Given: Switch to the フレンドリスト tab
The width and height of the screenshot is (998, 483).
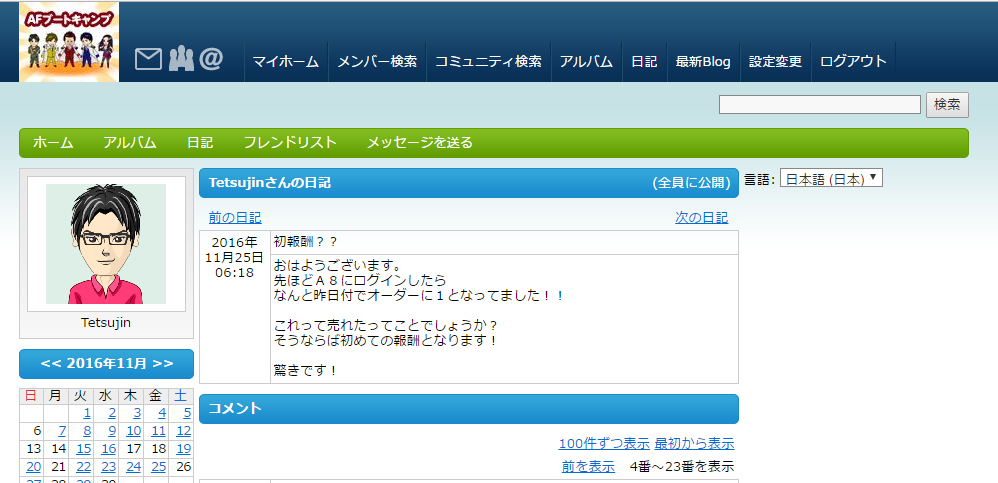Looking at the screenshot, I should point(290,143).
